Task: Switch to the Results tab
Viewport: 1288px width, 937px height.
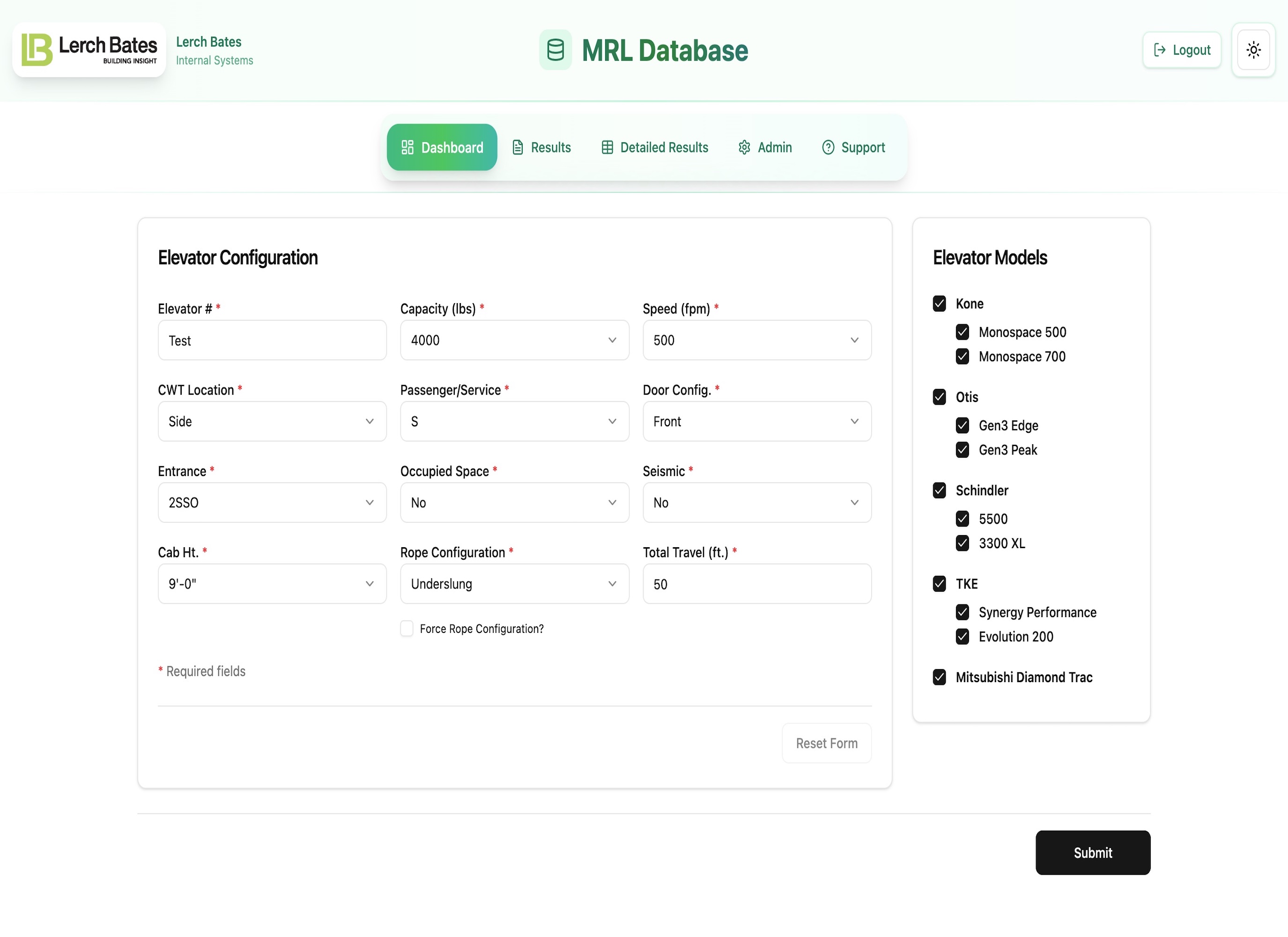Action: 541,148
